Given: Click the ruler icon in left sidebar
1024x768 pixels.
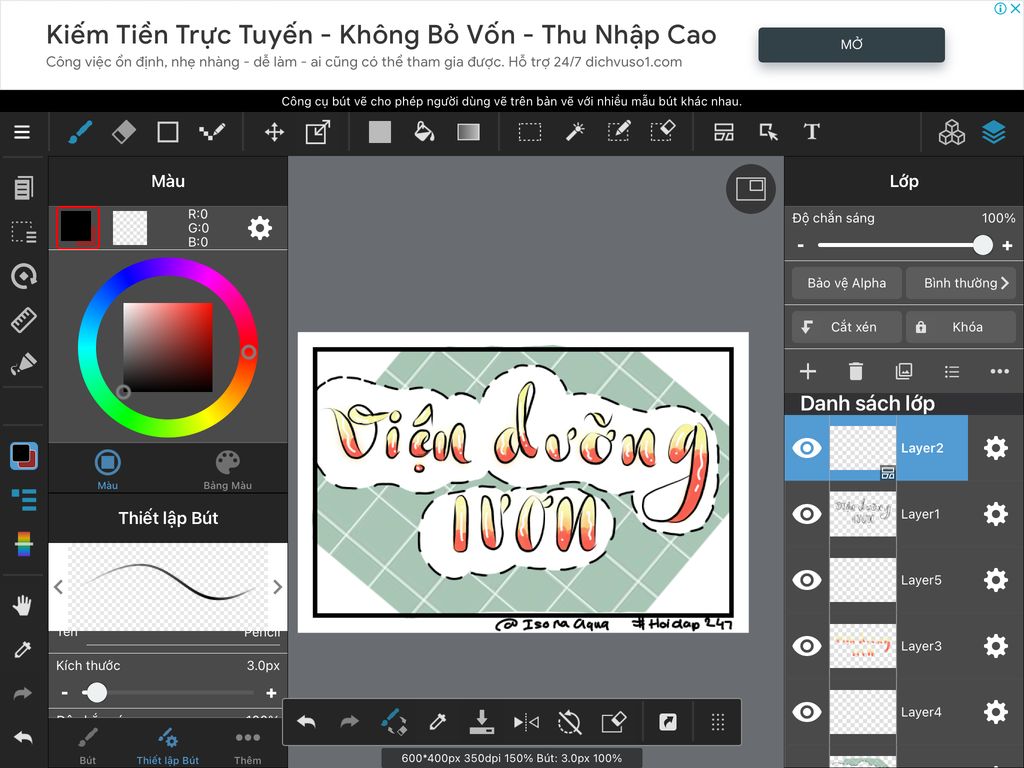Looking at the screenshot, I should [x=24, y=320].
